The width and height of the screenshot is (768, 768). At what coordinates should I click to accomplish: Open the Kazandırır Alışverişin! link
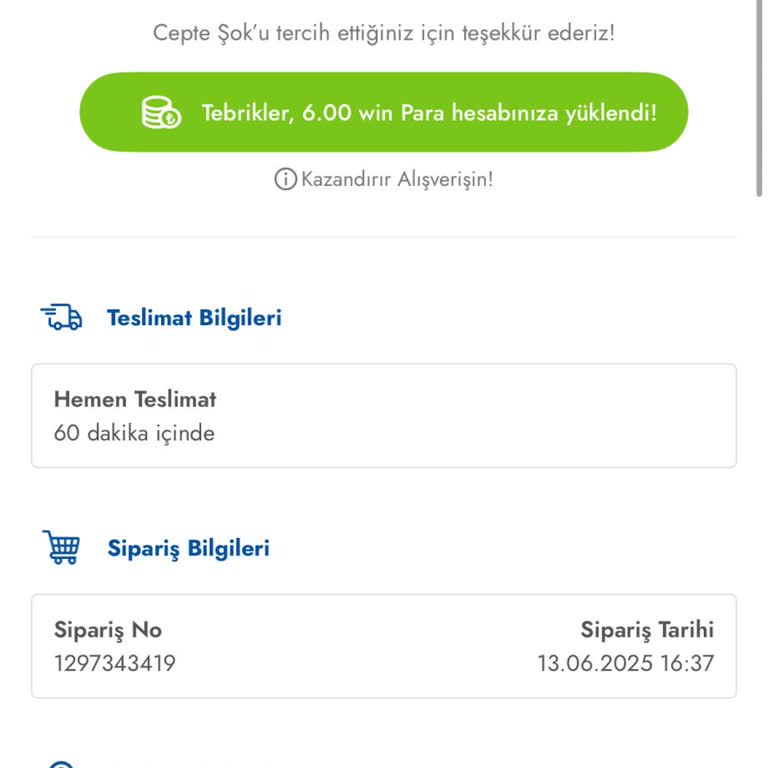[x=397, y=180]
